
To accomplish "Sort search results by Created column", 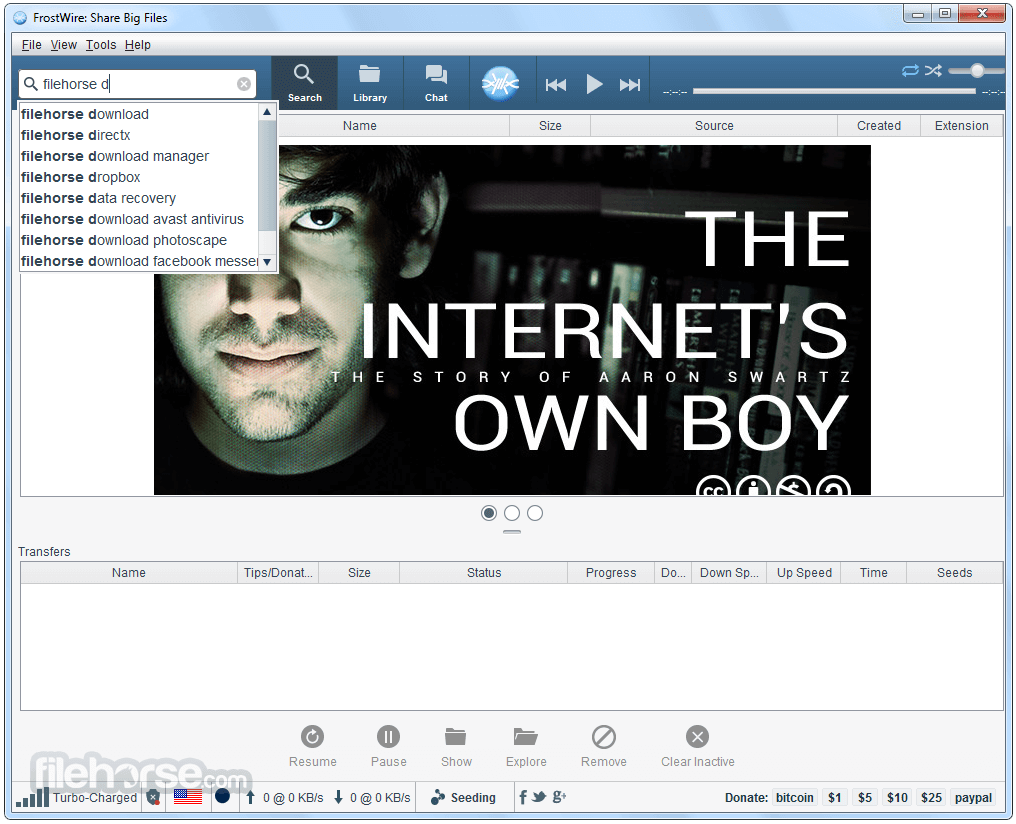I will pyautogui.click(x=879, y=126).
